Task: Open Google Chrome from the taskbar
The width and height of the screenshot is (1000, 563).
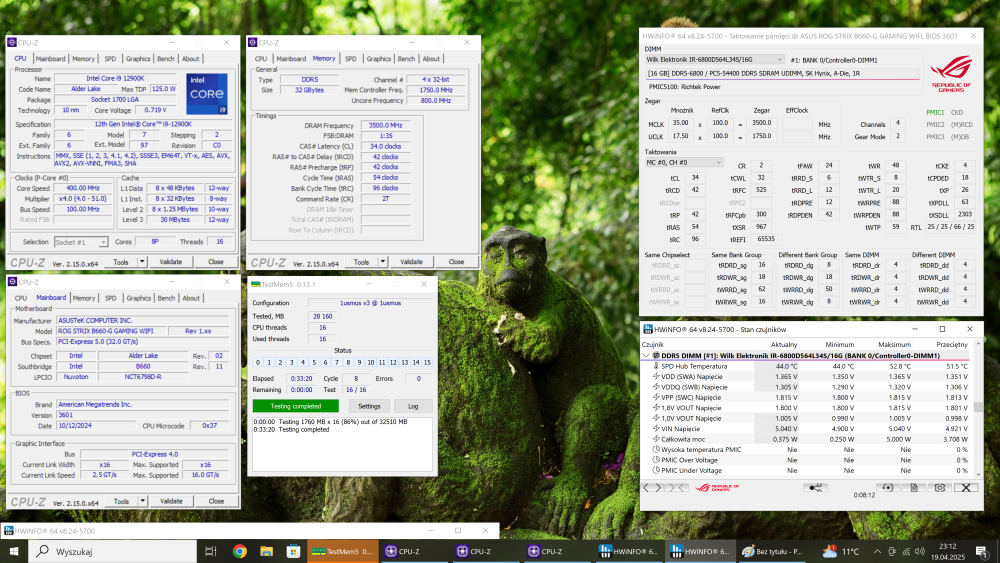Action: coord(240,551)
